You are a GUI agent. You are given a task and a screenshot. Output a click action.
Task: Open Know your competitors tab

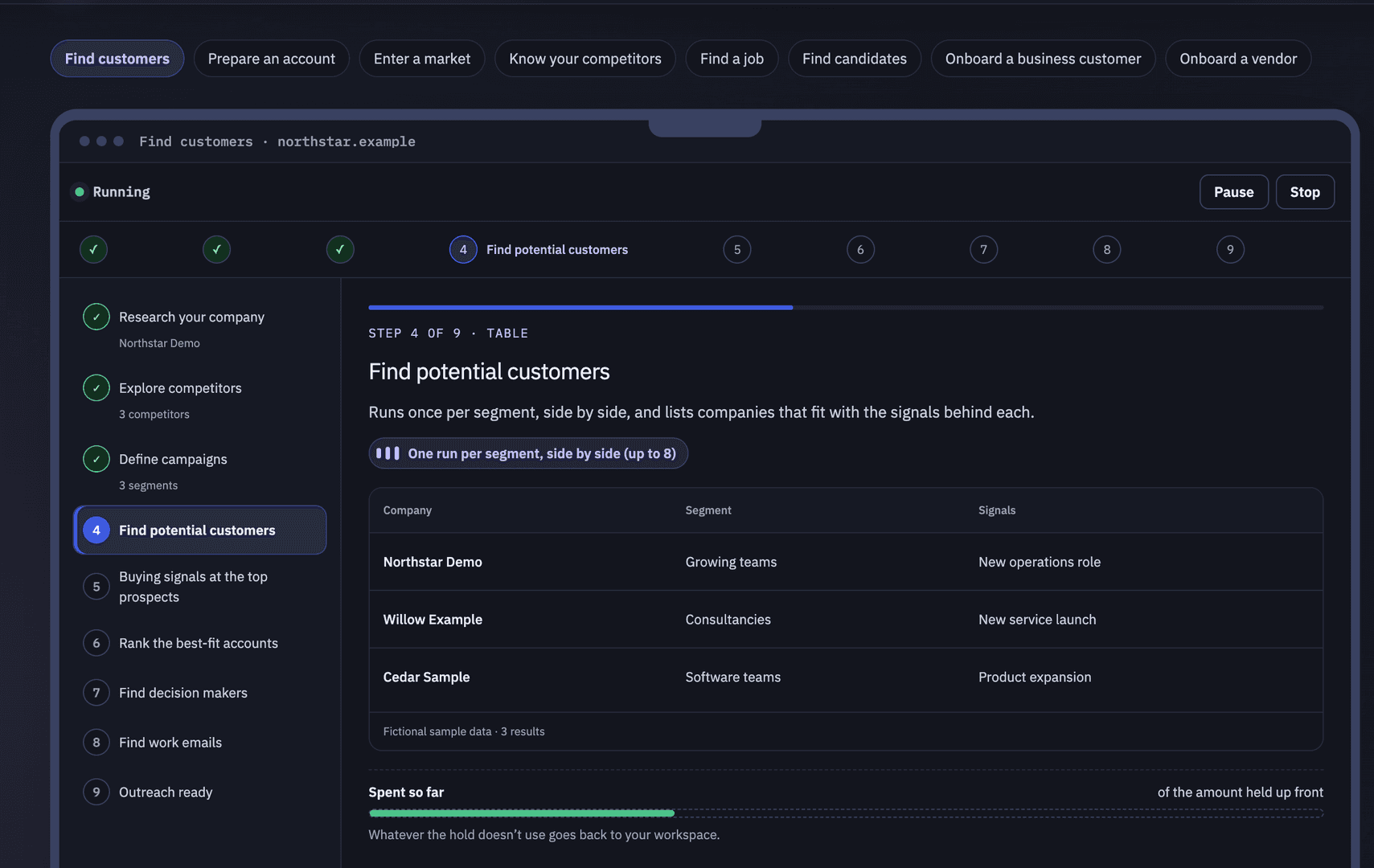tap(585, 59)
